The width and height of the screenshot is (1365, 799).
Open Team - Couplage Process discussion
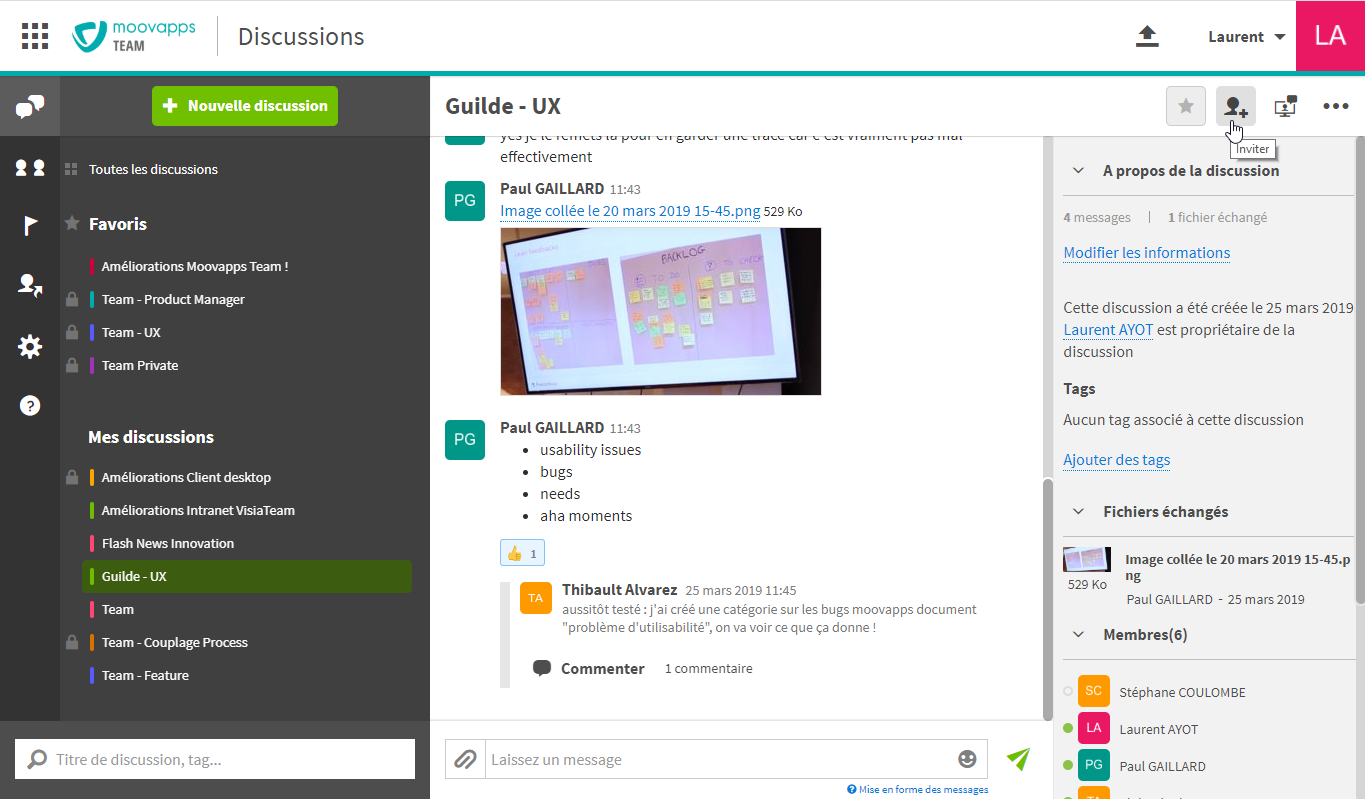pyautogui.click(x=175, y=642)
